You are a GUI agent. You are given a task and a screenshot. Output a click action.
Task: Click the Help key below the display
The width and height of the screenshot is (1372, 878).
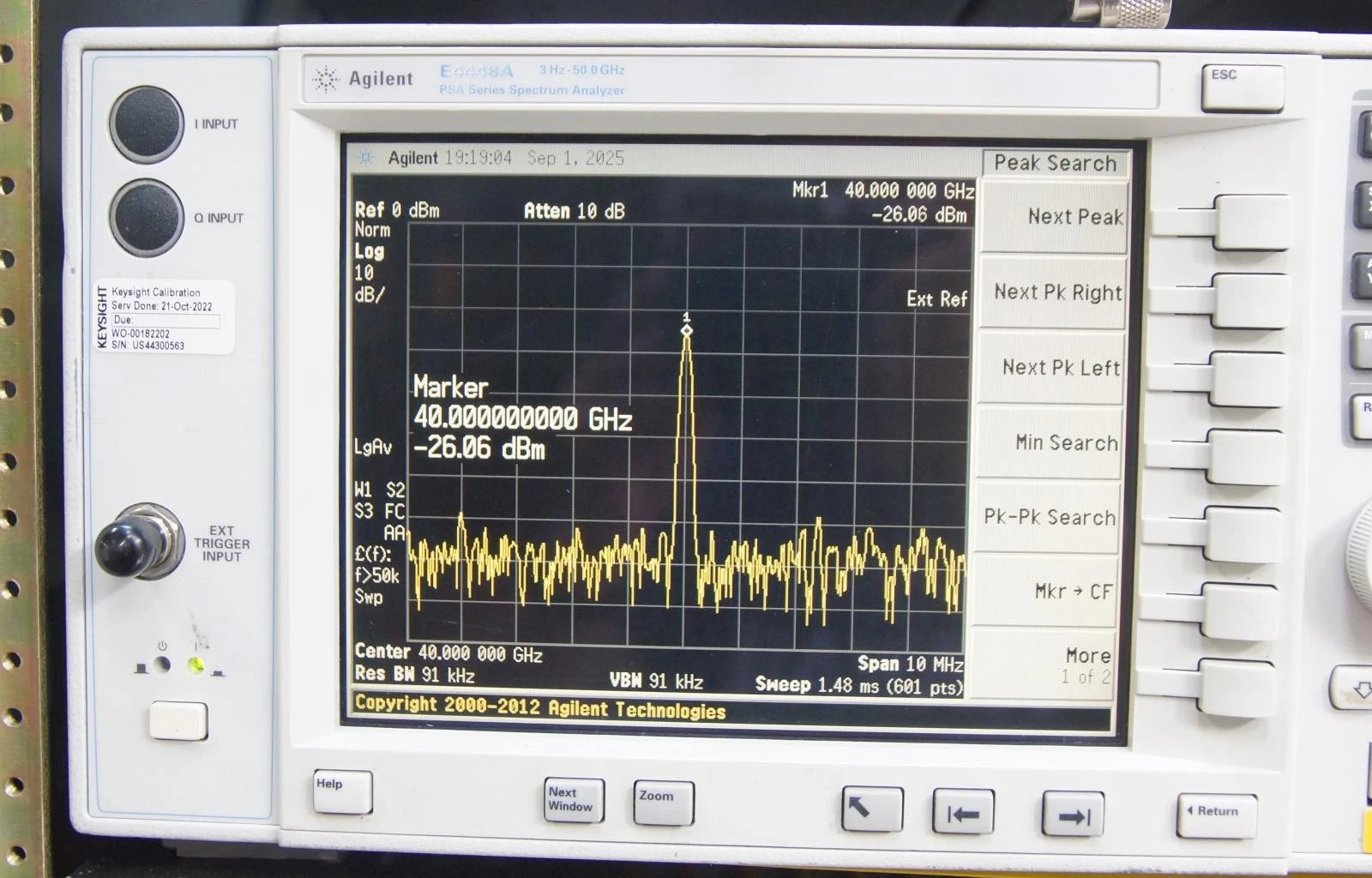343,791
